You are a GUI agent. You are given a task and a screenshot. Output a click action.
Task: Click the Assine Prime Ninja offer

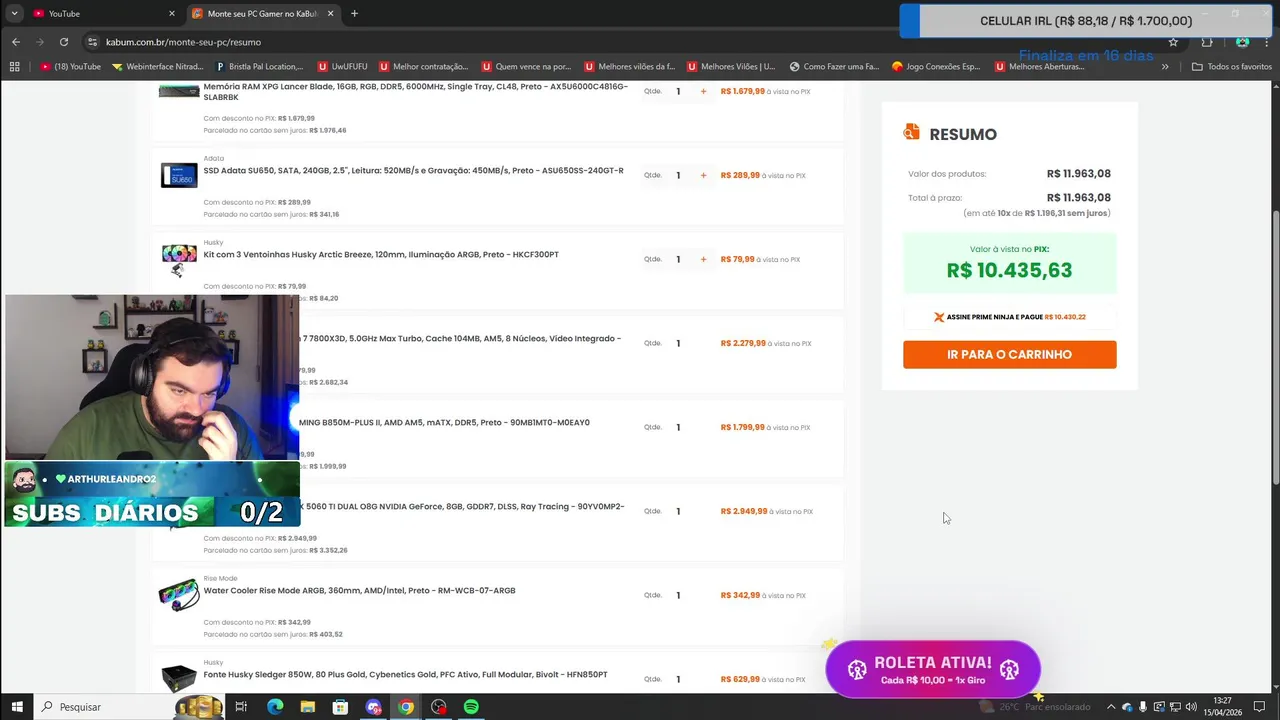[1009, 317]
